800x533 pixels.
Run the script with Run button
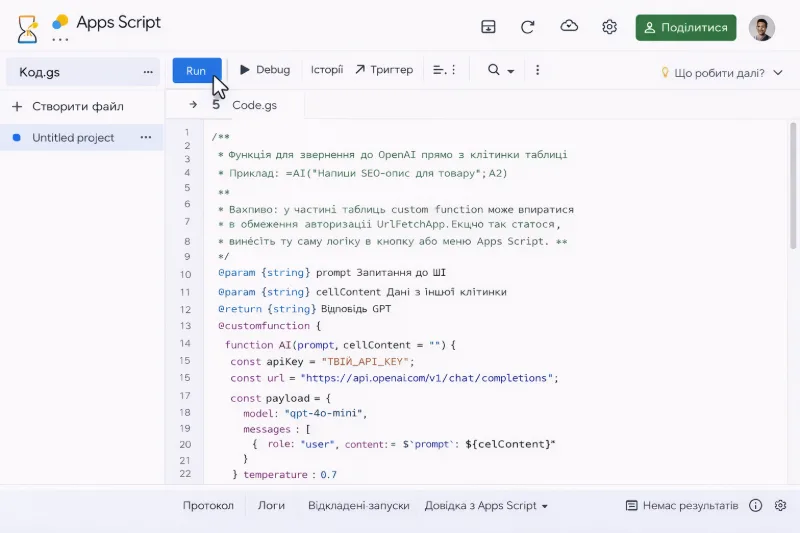tap(197, 70)
